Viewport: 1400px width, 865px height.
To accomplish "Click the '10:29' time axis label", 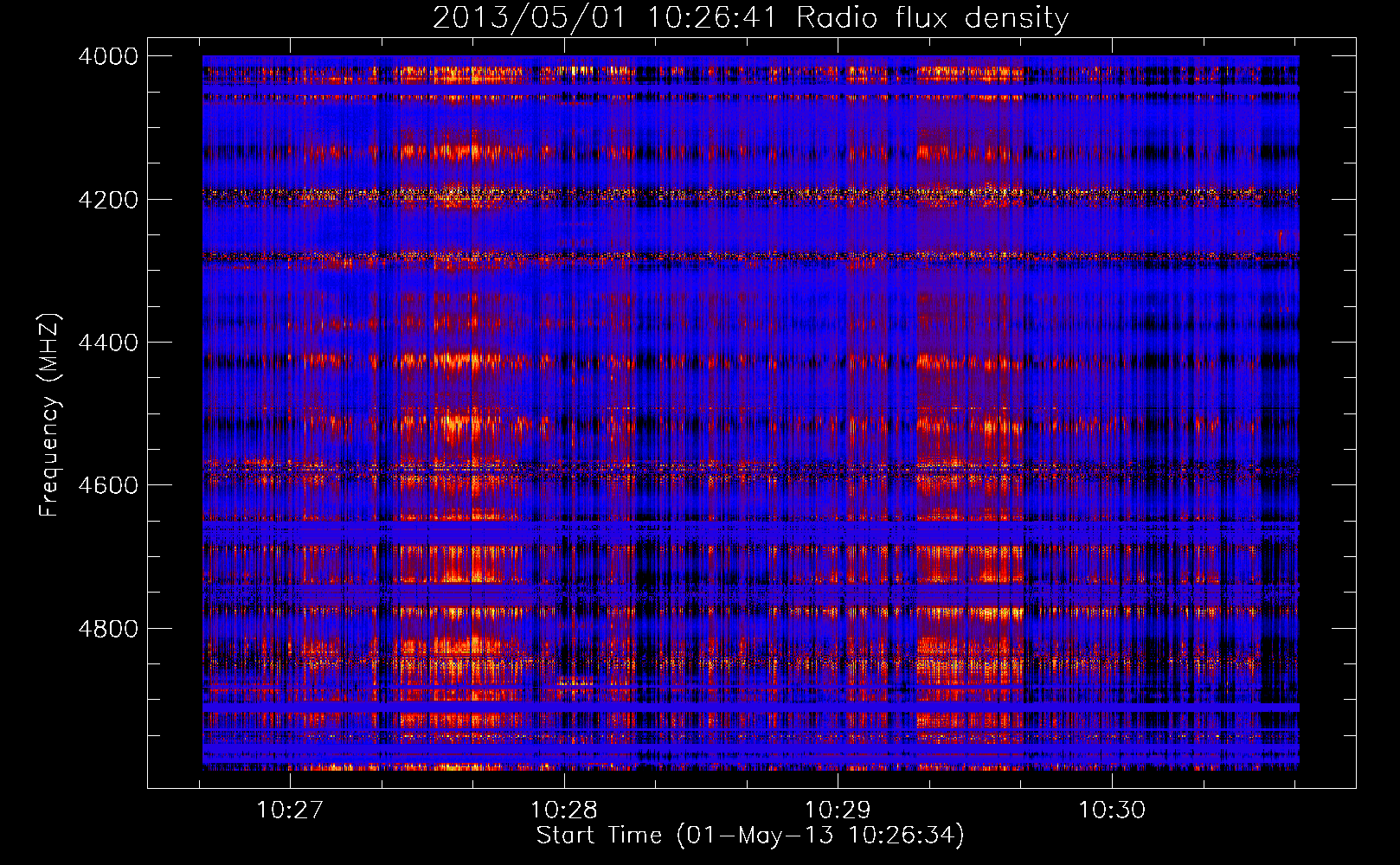I will [x=838, y=810].
